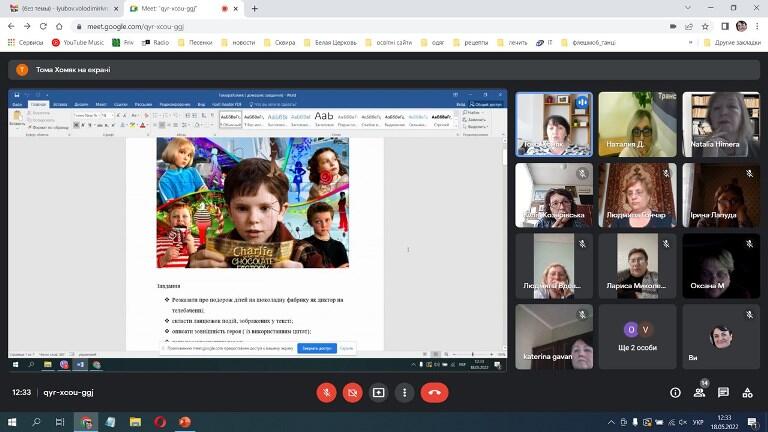This screenshot has width=768, height=432.
Task: Expand the освітні сайти bookmark folder
Action: 389,43
